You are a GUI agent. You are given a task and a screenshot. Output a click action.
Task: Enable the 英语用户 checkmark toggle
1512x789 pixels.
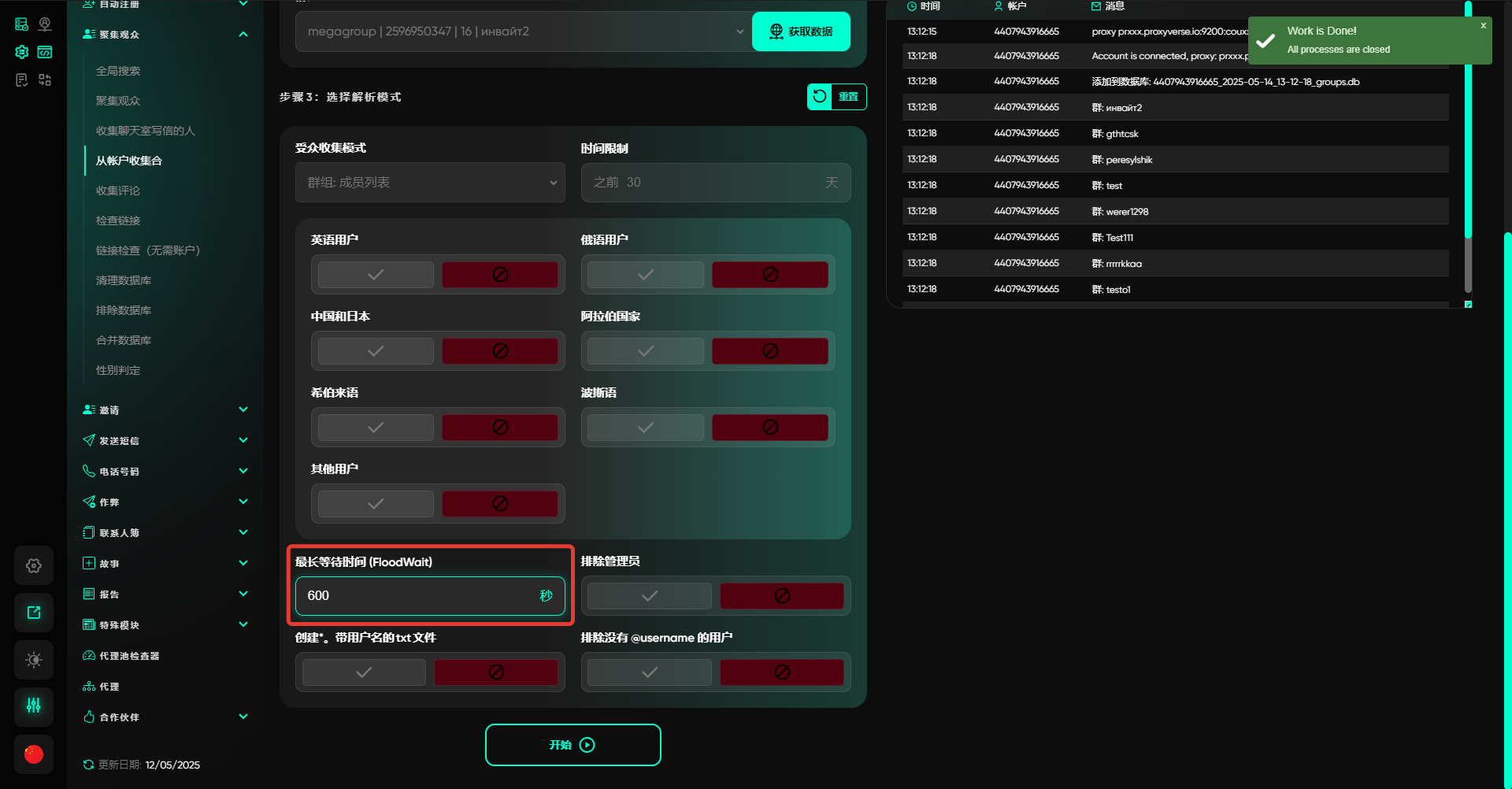click(x=376, y=275)
